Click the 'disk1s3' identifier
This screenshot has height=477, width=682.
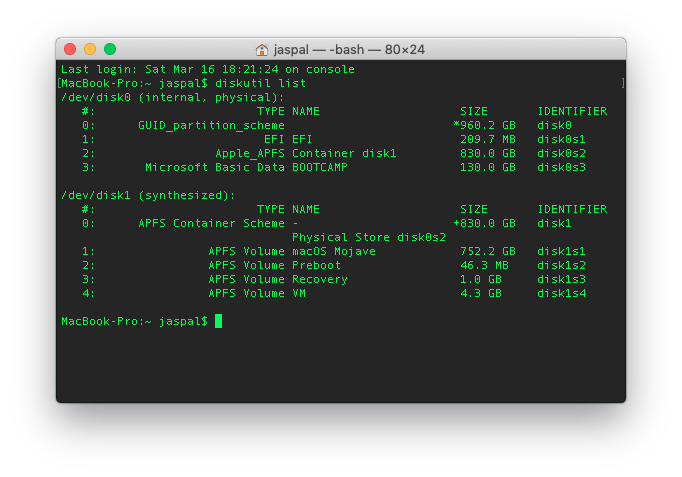click(561, 279)
